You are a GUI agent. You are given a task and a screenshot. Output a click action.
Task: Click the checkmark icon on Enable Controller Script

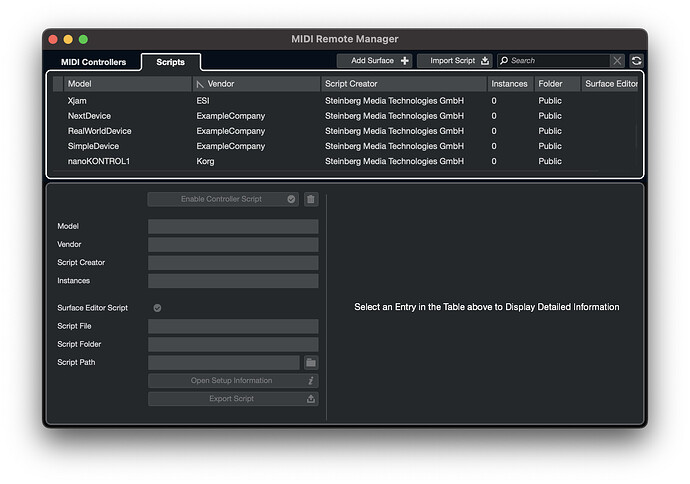point(291,199)
